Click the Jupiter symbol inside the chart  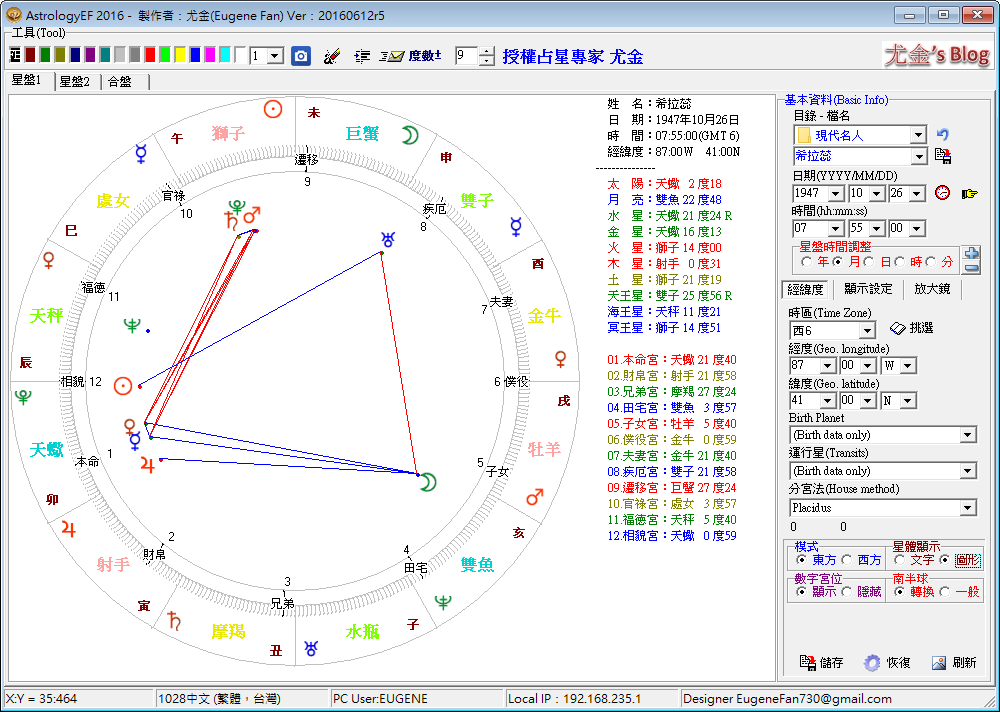coord(148,464)
